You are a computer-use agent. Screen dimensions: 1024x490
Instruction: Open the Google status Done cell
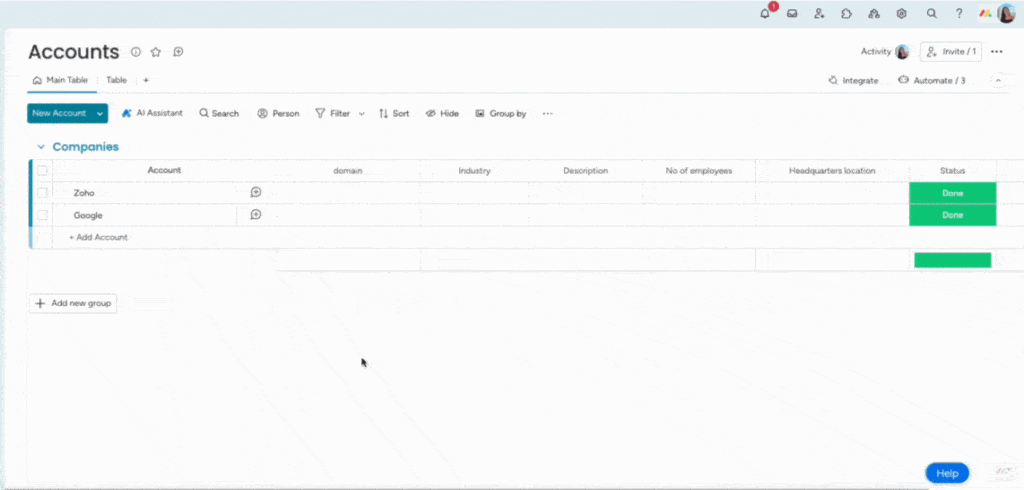tap(952, 215)
